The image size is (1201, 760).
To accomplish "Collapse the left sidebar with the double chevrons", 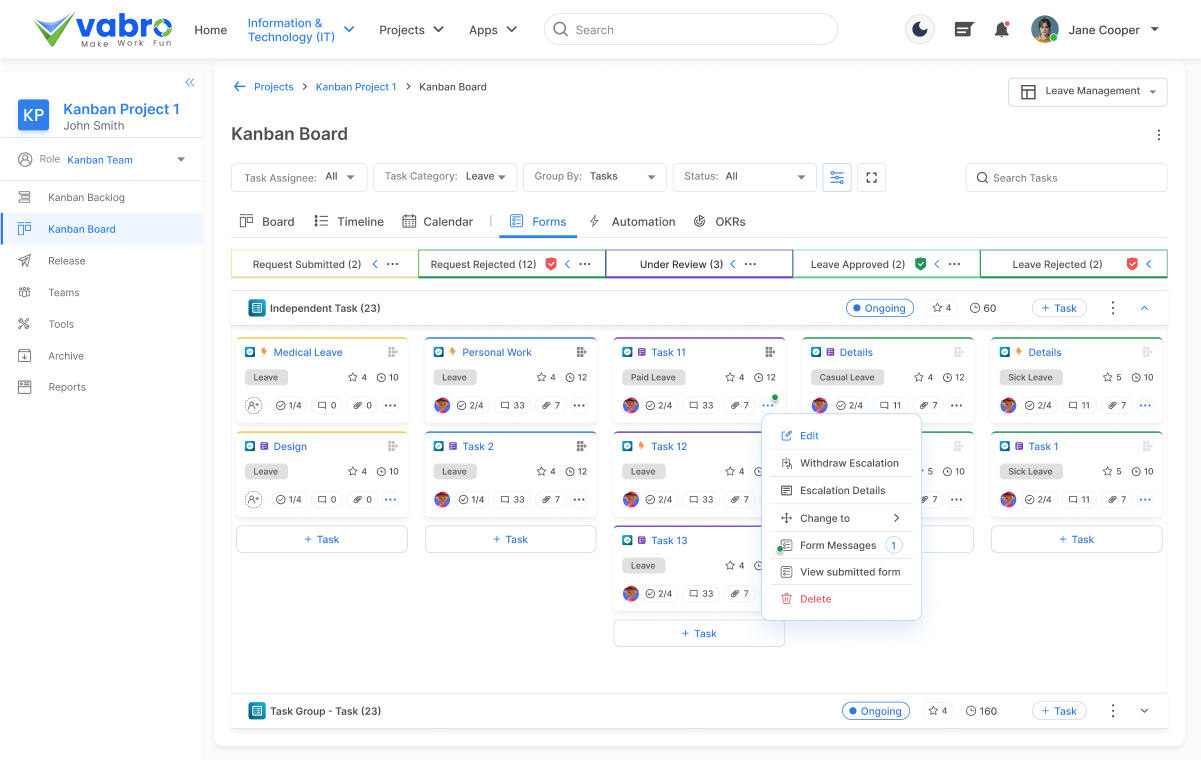I will (189, 82).
